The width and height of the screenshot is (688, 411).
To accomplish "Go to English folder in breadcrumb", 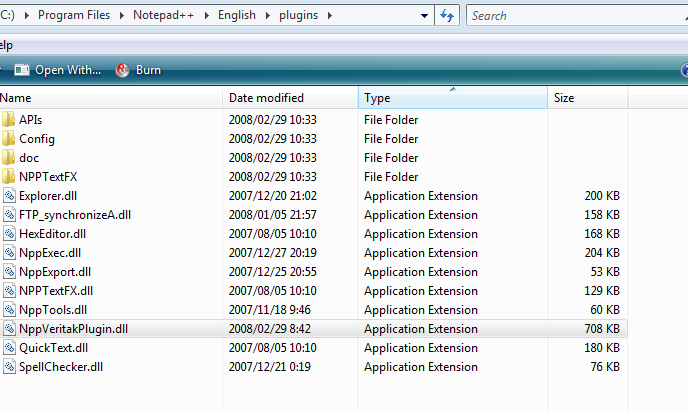I will 237,15.
